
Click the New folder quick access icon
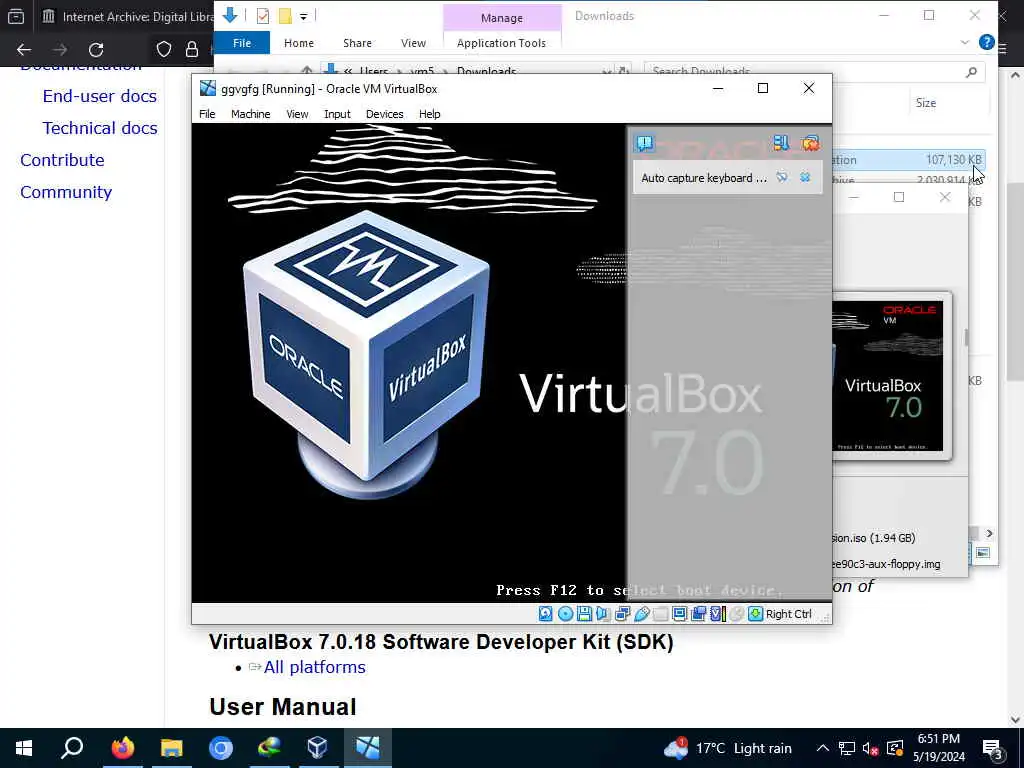coord(285,16)
